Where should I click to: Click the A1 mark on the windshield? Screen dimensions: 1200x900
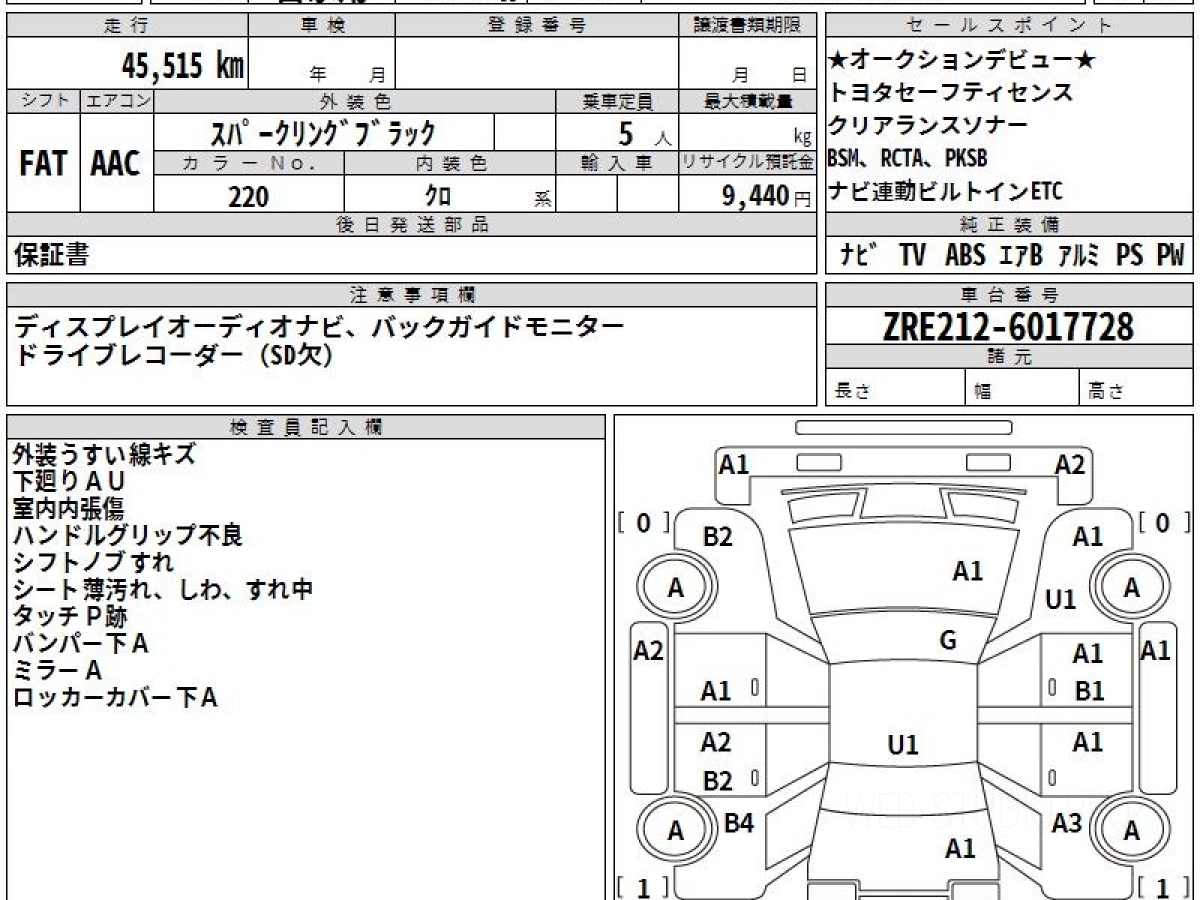[967, 571]
